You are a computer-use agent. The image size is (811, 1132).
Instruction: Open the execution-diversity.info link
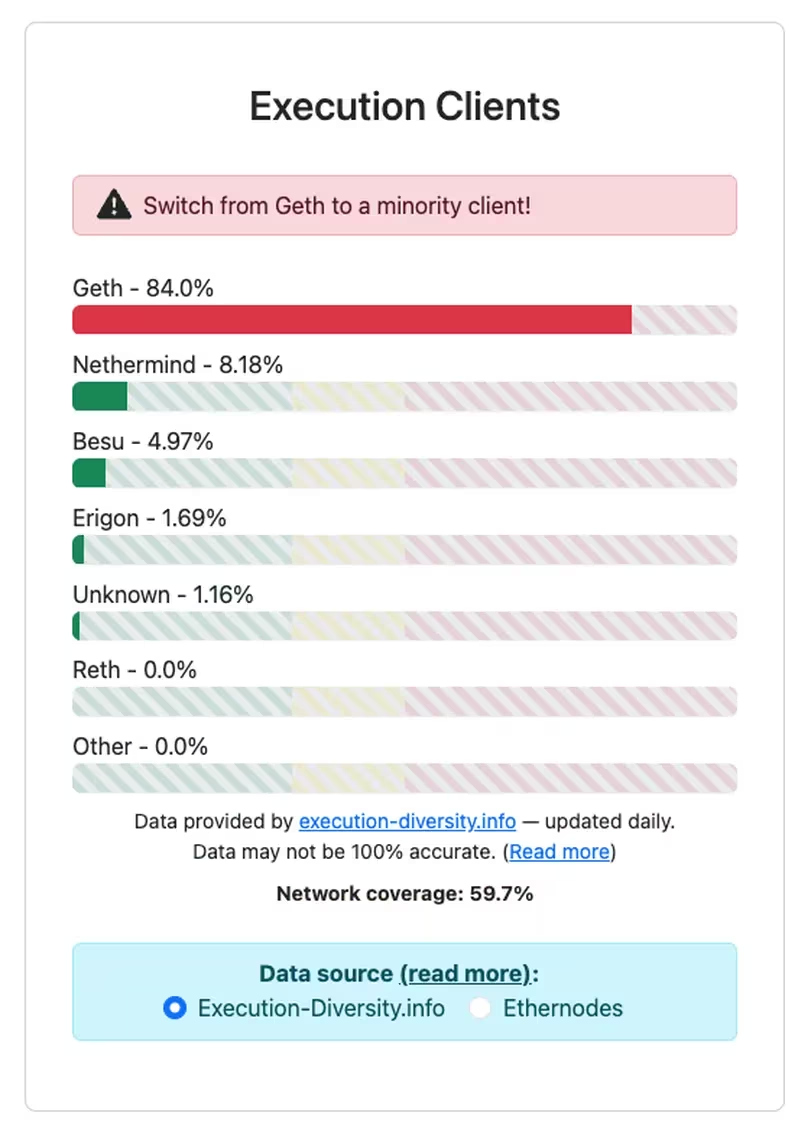click(x=407, y=822)
